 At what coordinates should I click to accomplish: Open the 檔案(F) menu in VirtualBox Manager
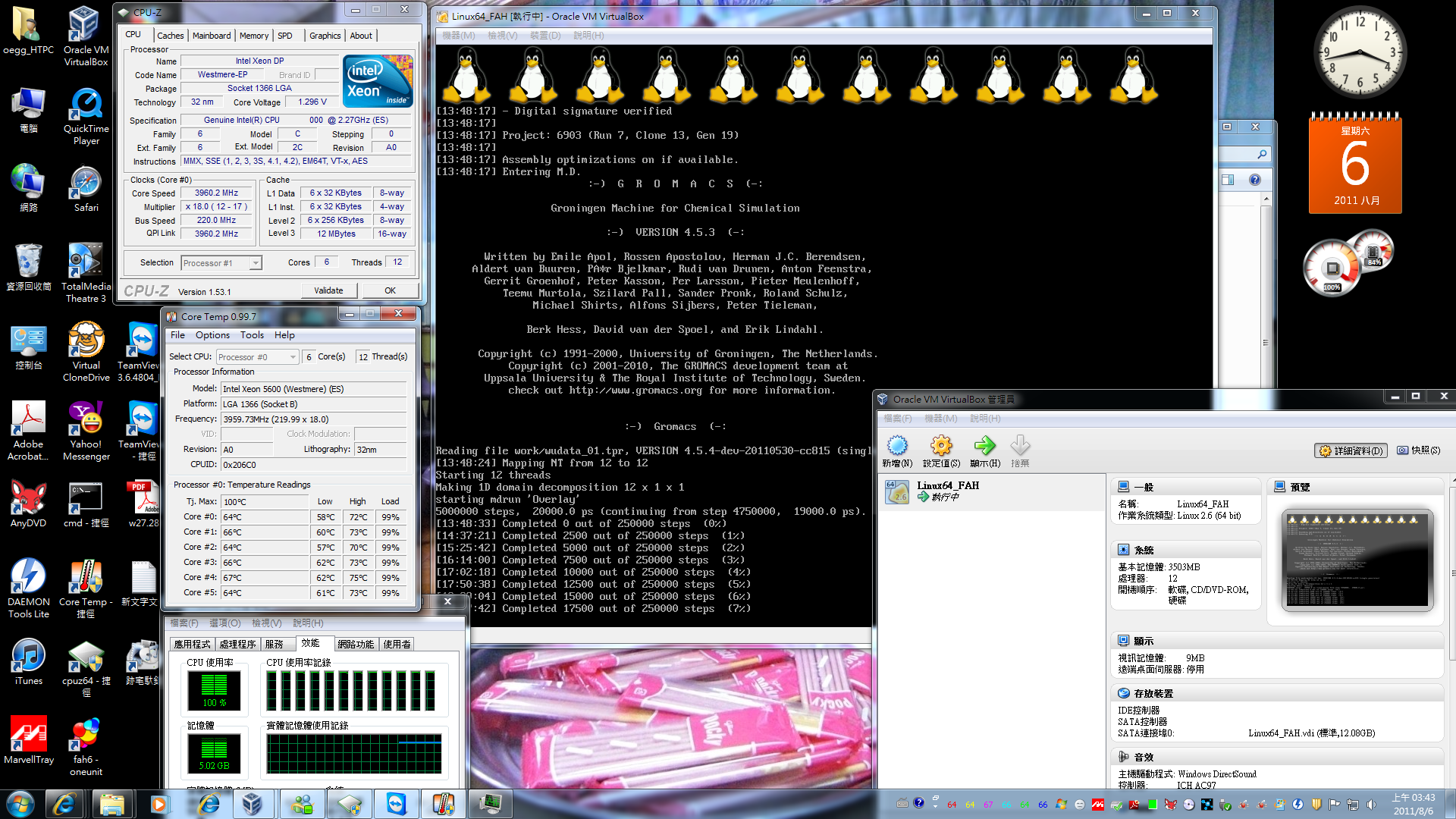[x=897, y=419]
